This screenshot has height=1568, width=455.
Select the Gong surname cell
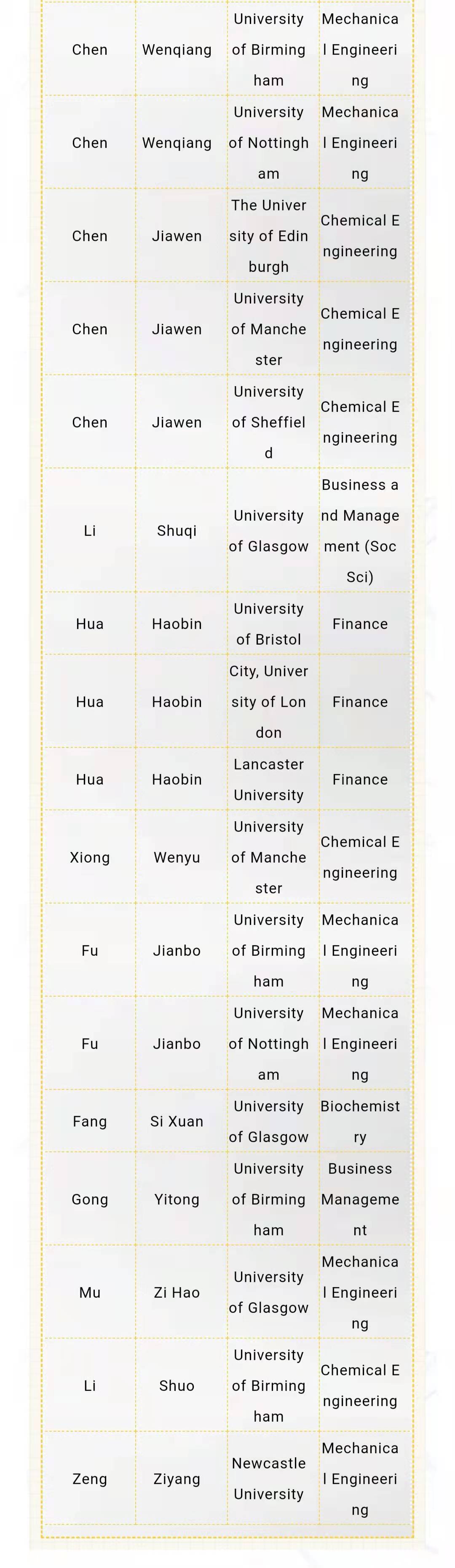tap(89, 1199)
